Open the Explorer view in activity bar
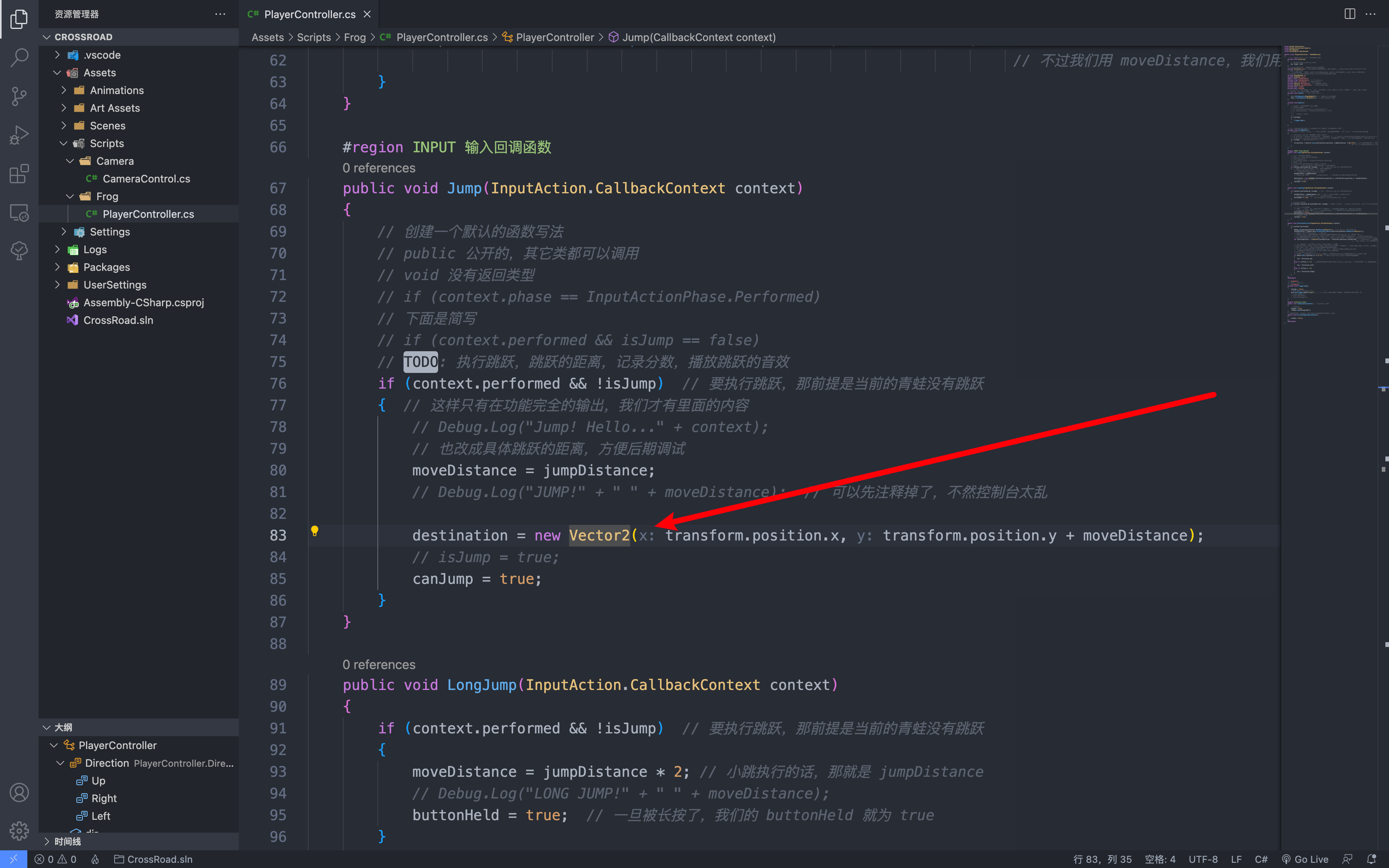This screenshot has width=1389, height=868. point(19,19)
